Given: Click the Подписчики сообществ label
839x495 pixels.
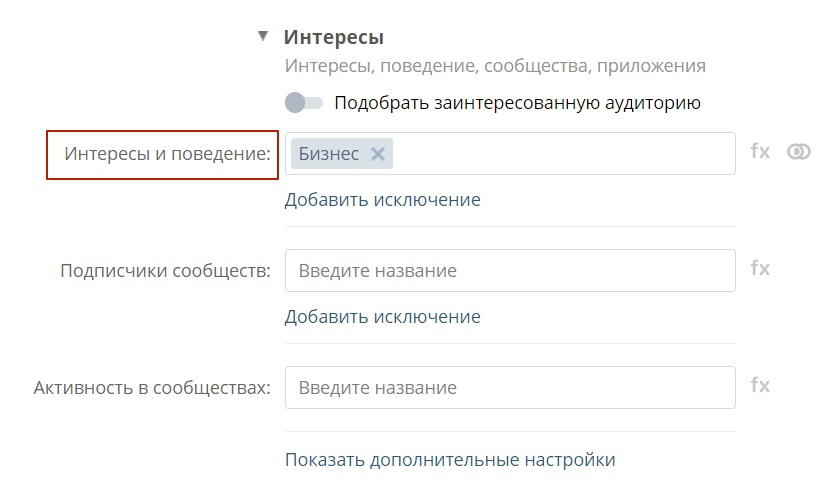Looking at the screenshot, I should pyautogui.click(x=165, y=271).
